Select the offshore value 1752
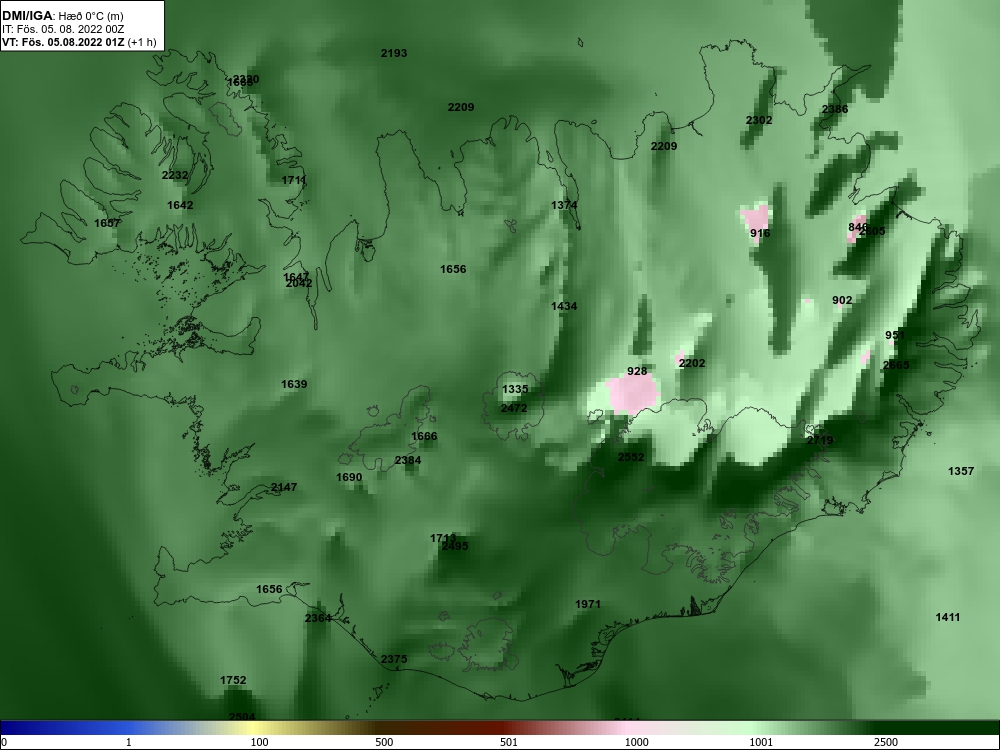1000x750 pixels. [x=233, y=680]
